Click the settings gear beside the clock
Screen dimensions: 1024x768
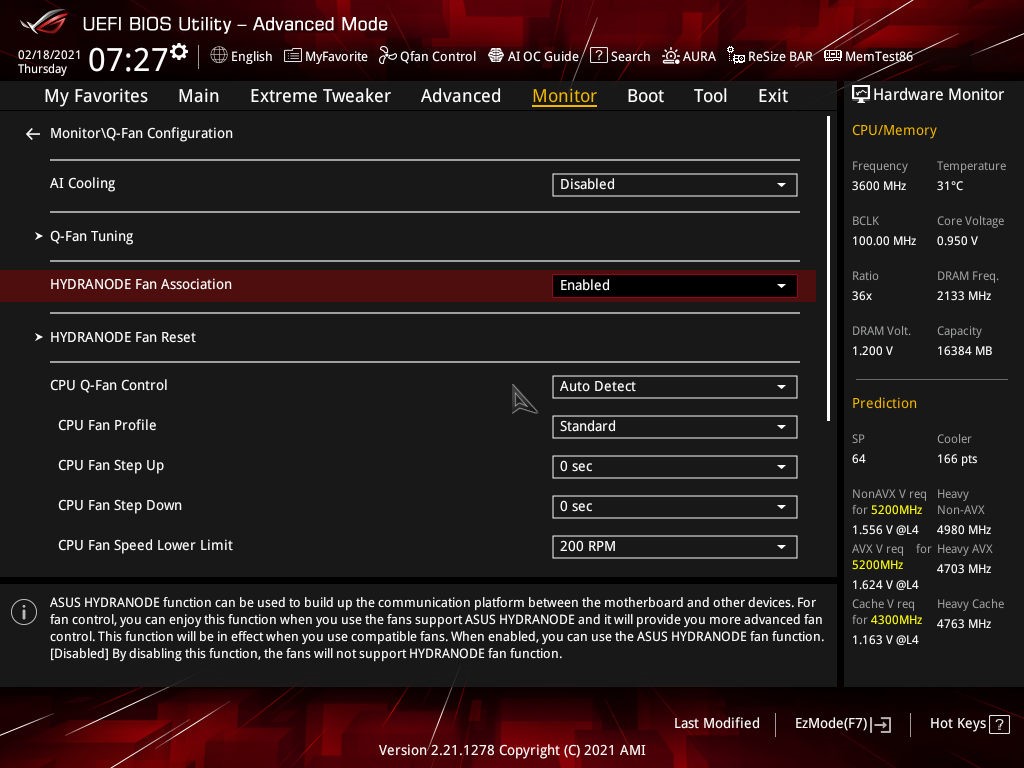tap(179, 52)
